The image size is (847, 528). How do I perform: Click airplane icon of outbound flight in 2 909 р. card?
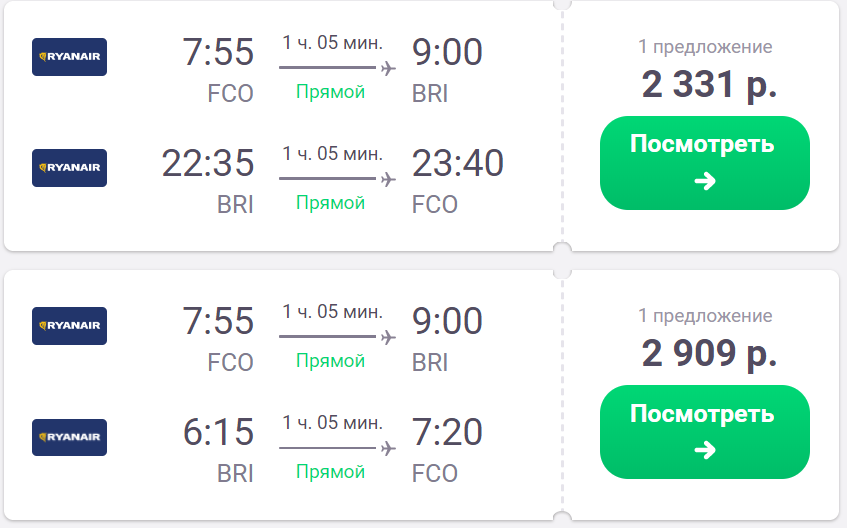388,337
